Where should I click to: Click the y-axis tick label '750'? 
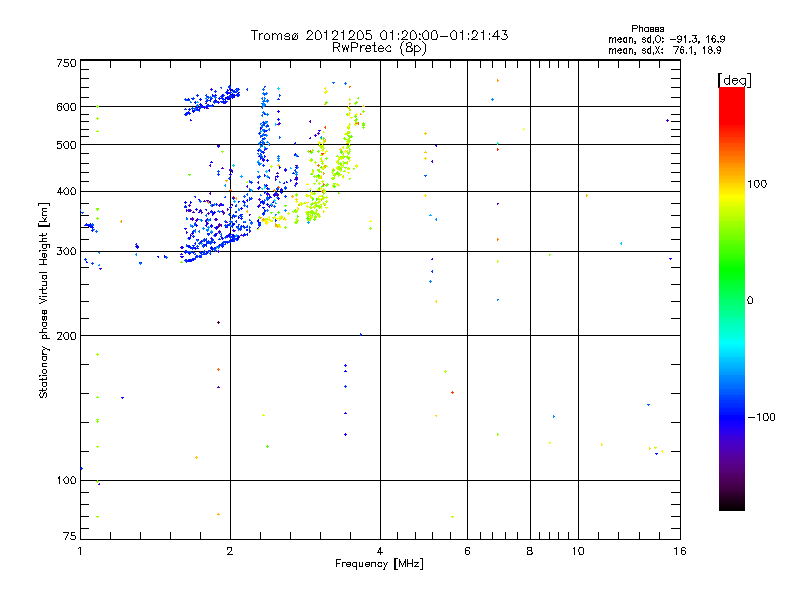click(66, 63)
